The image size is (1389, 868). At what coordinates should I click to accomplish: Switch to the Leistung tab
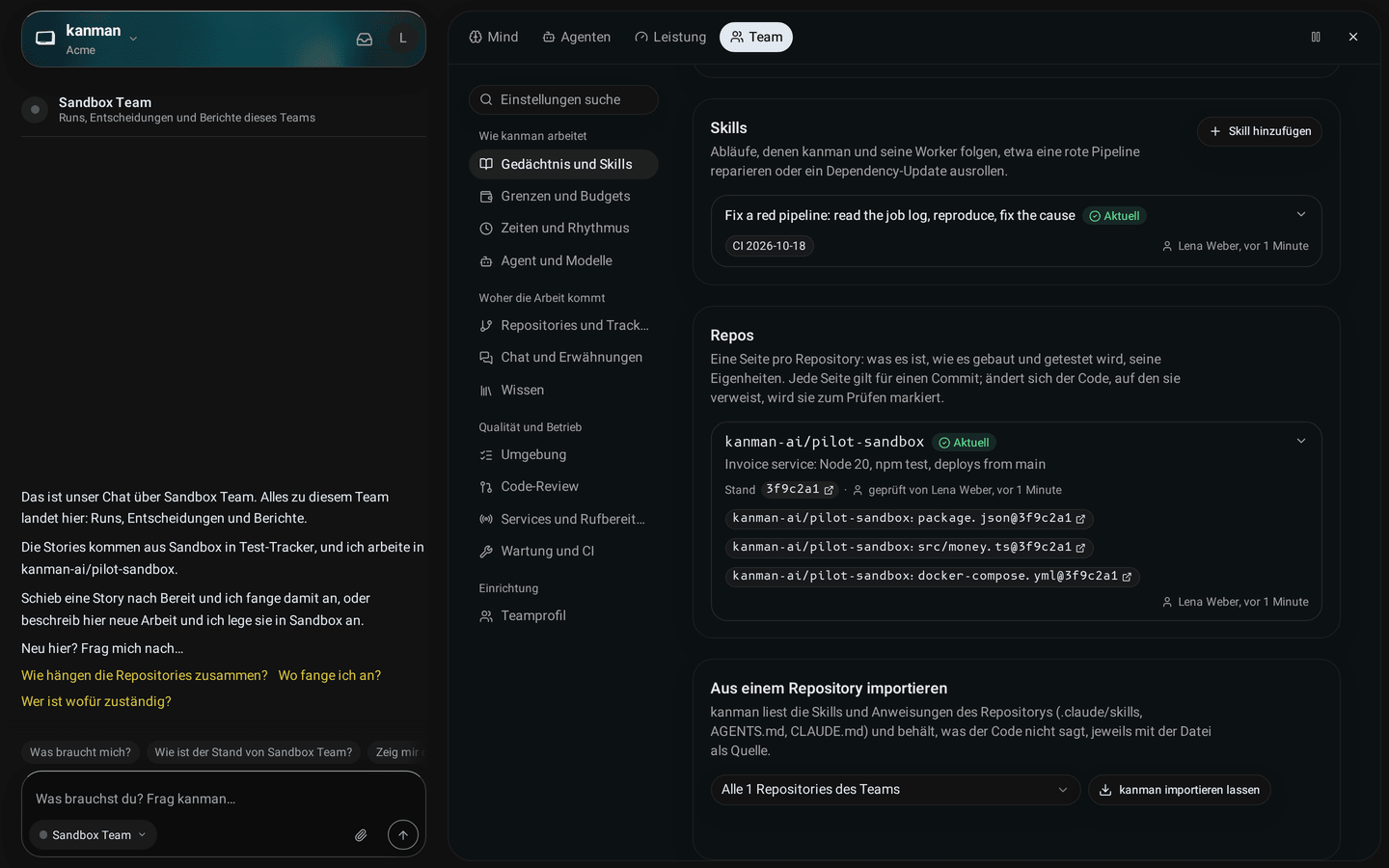[x=670, y=38]
